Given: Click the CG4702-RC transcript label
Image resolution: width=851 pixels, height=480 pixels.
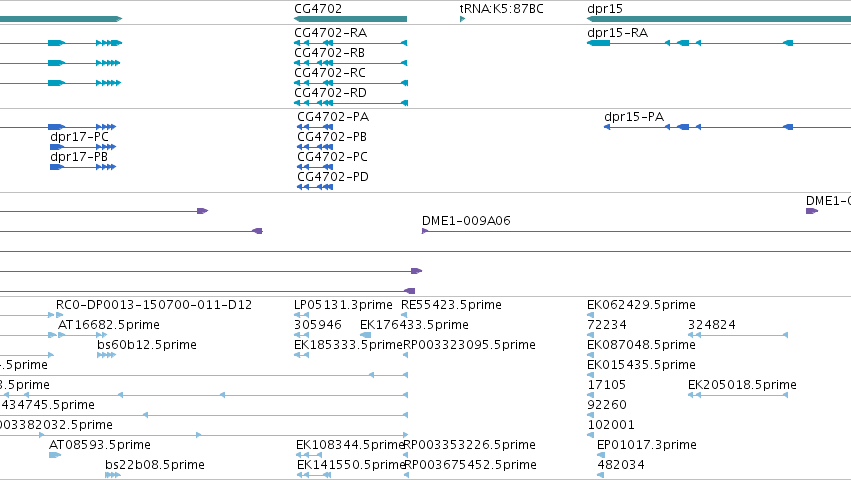Looking at the screenshot, I should coord(330,73).
